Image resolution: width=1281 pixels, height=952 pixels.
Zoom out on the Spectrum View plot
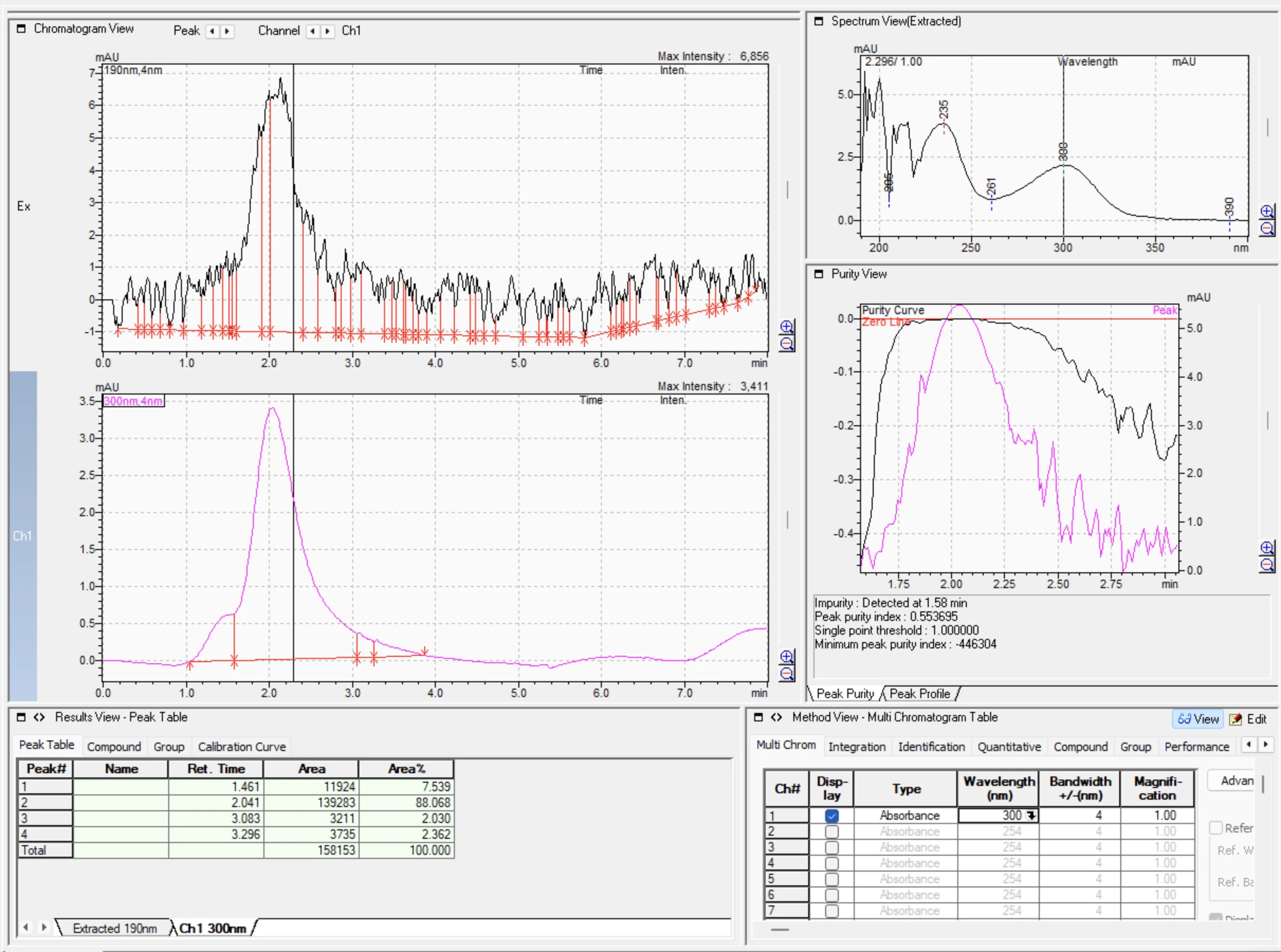click(1267, 229)
